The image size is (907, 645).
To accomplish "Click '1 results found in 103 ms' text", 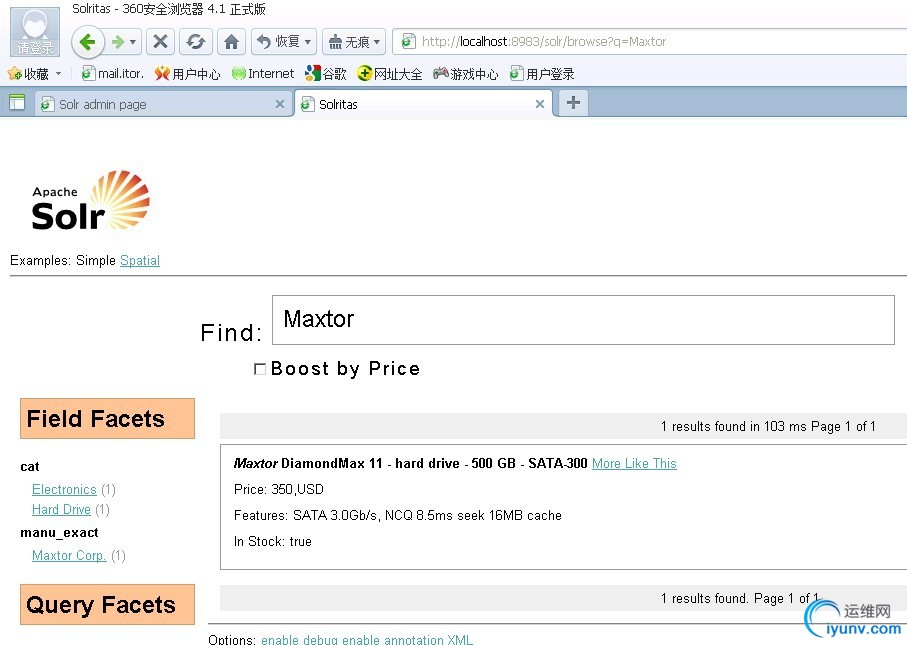I will tap(733, 426).
